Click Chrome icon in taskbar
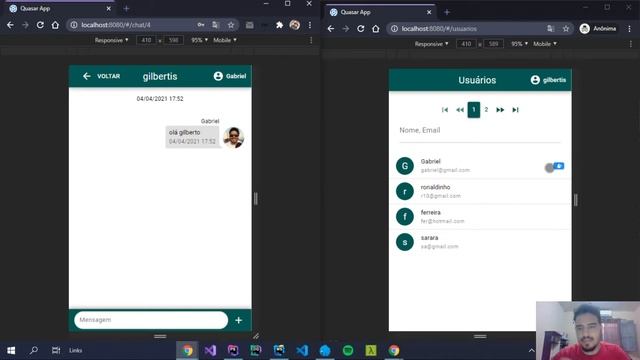 pyautogui.click(x=187, y=350)
